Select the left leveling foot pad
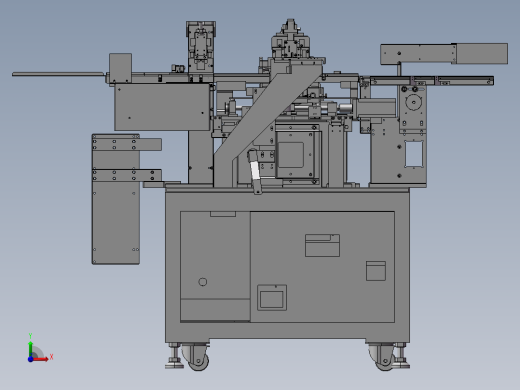 (x=174, y=366)
